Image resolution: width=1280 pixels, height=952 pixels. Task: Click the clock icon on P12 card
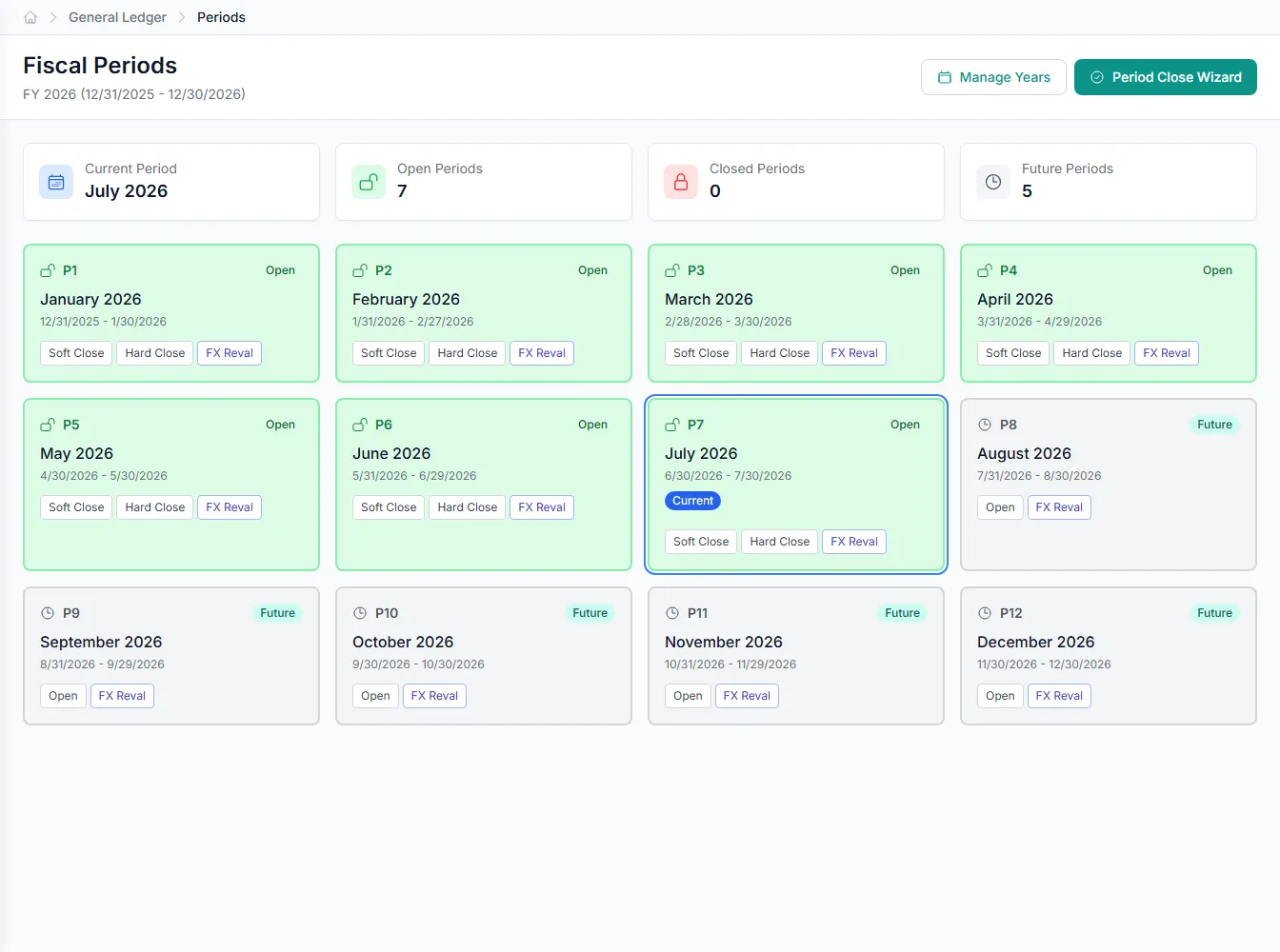pos(985,613)
